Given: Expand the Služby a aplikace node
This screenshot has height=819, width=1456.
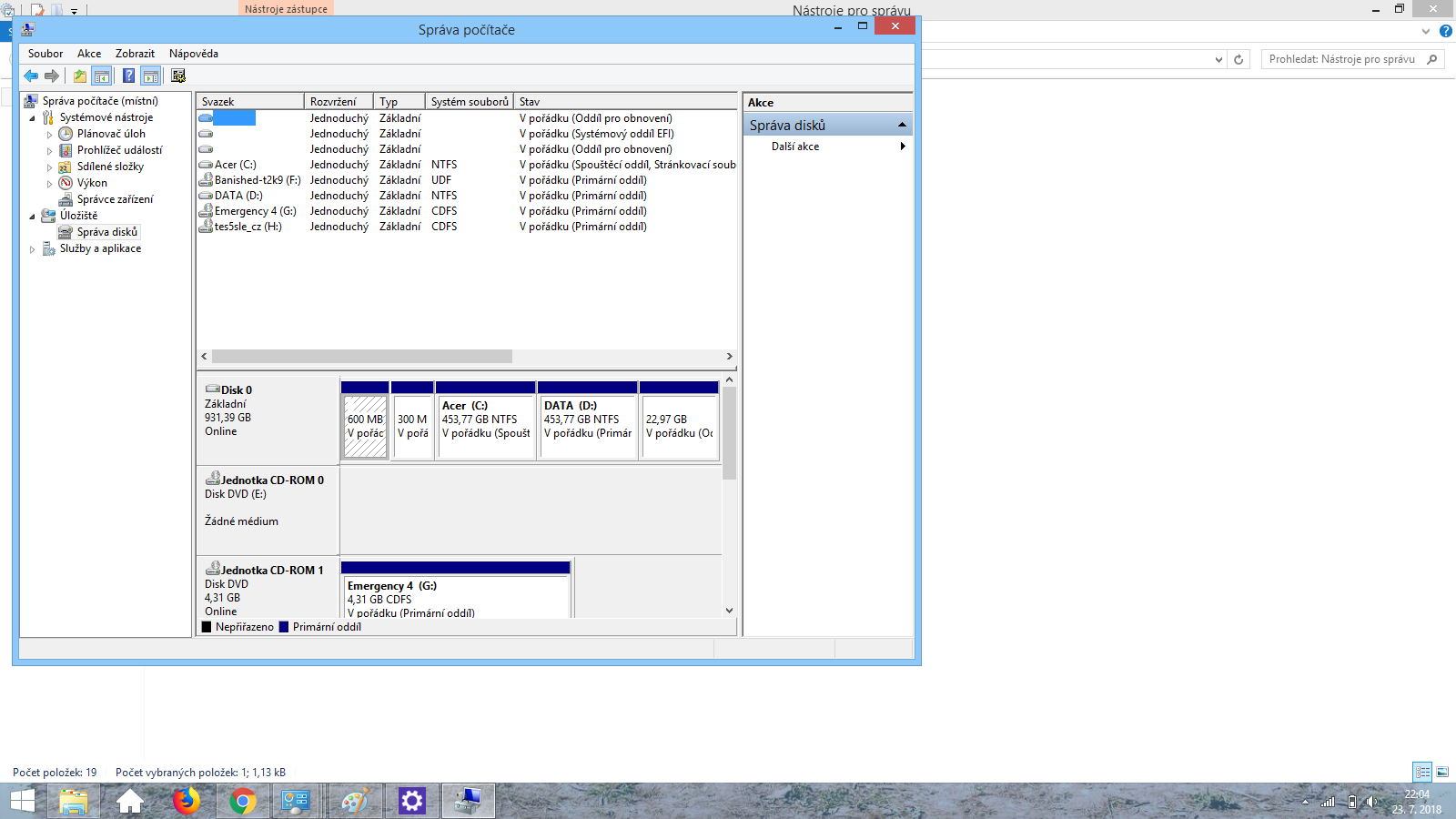Looking at the screenshot, I should pyautogui.click(x=33, y=249).
